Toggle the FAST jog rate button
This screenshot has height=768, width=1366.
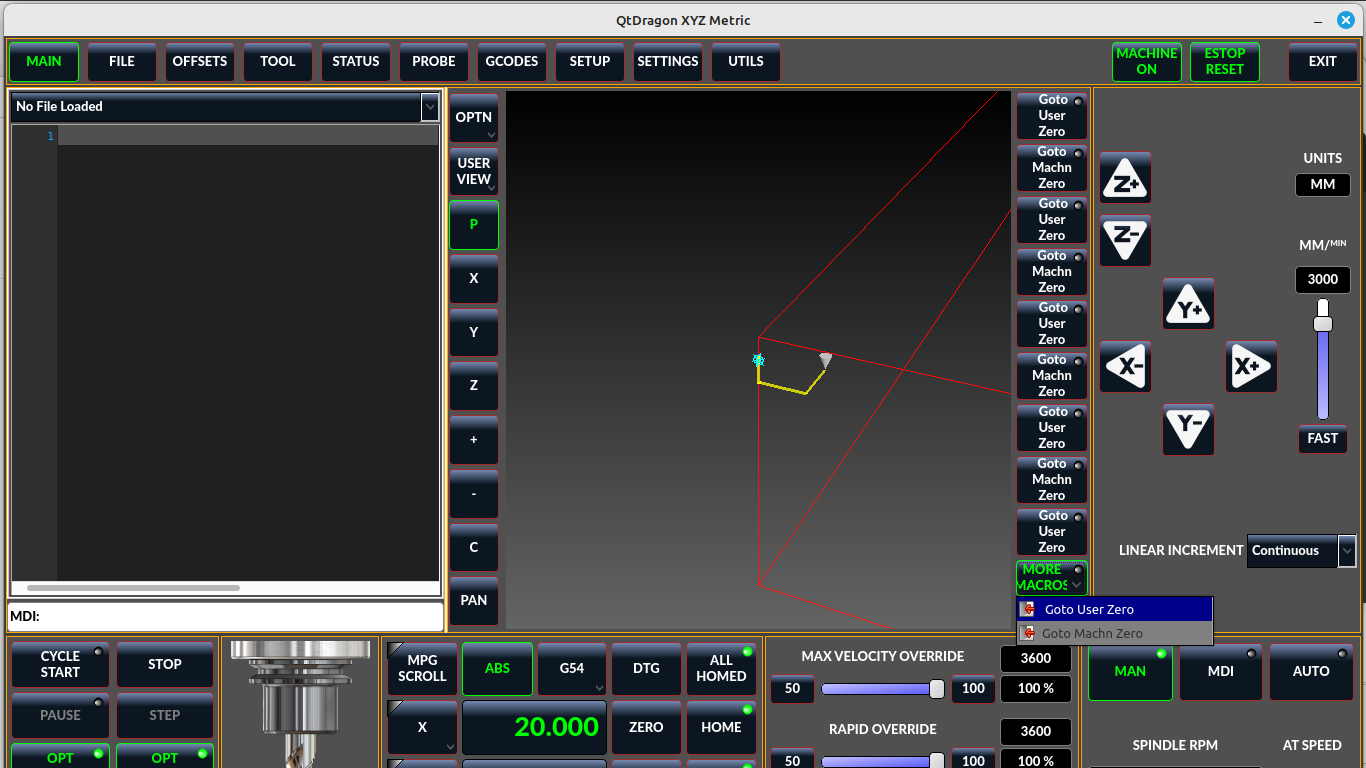(1322, 439)
